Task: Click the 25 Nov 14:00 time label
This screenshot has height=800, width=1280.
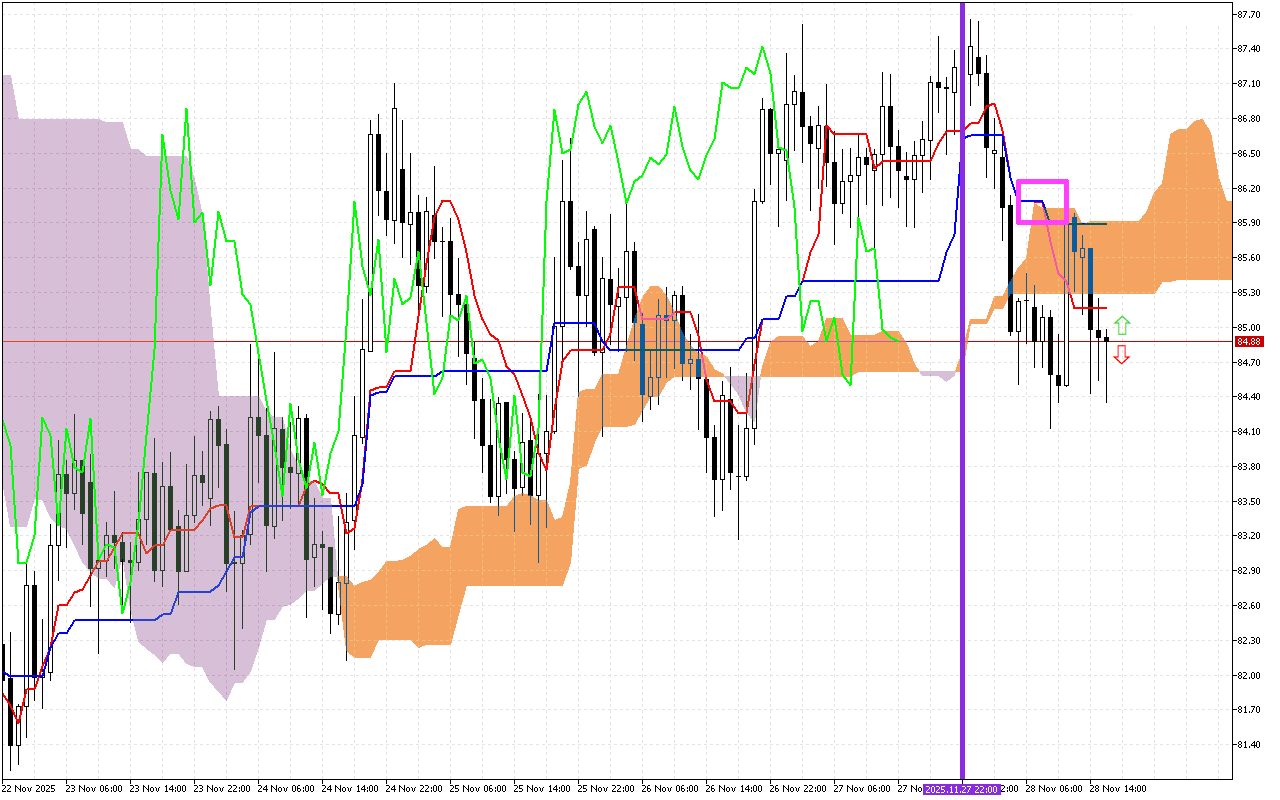Action: tap(541, 789)
